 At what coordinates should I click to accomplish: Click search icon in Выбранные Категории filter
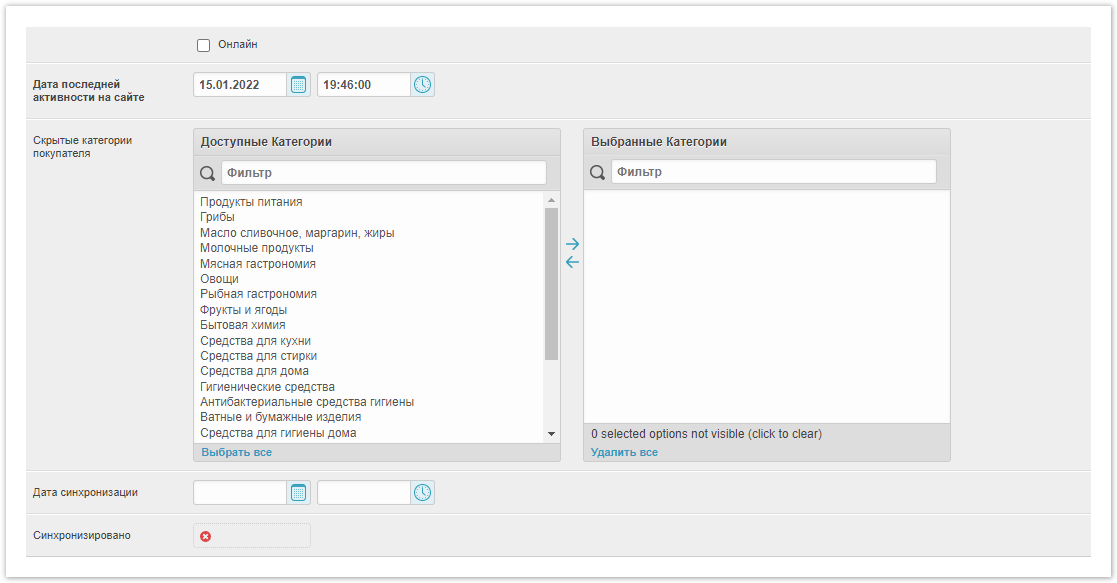click(598, 173)
